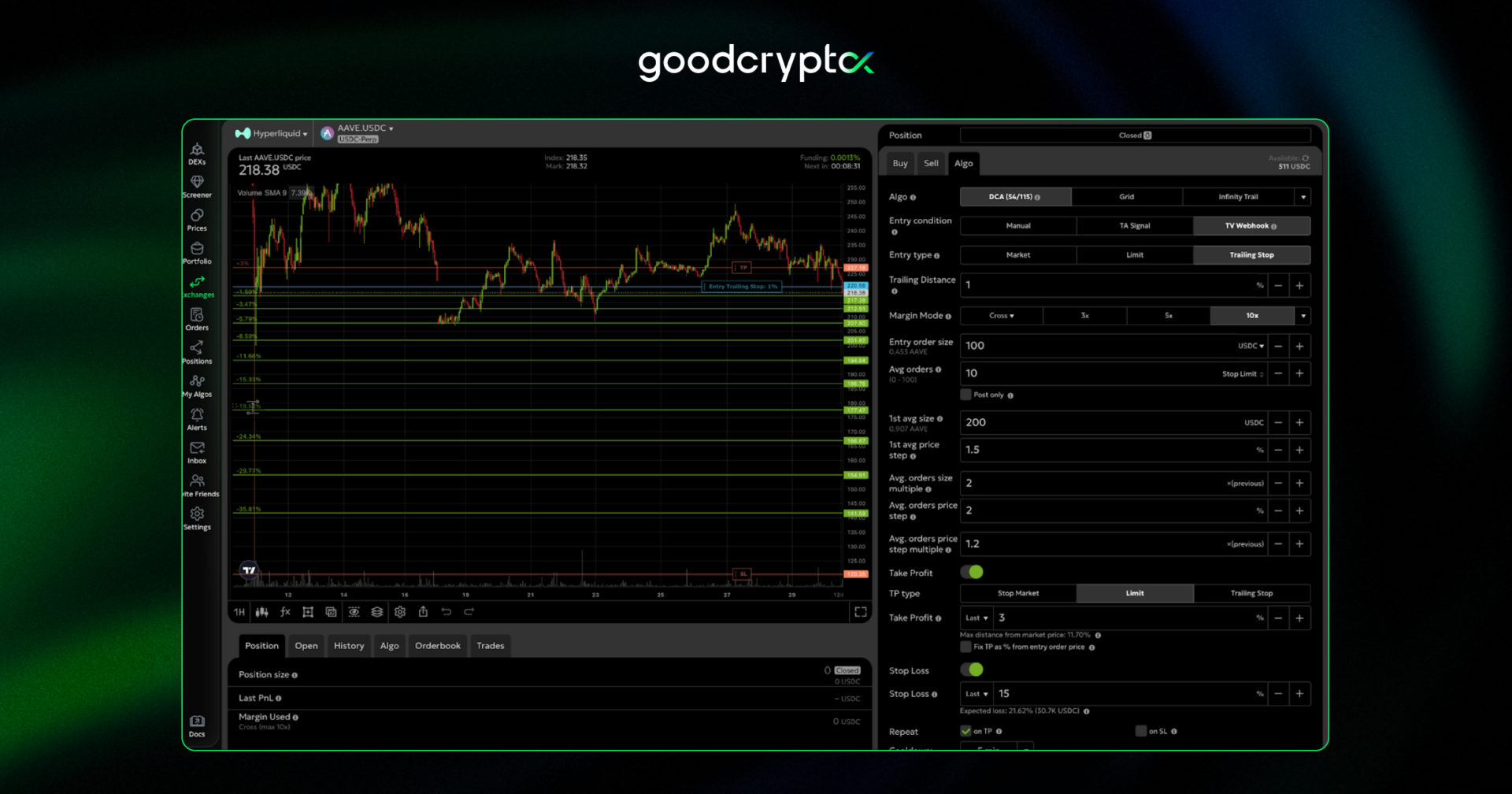The image size is (1512, 794).
Task: Select the indicators (fx) icon on the chart toolbar
Action: point(285,612)
